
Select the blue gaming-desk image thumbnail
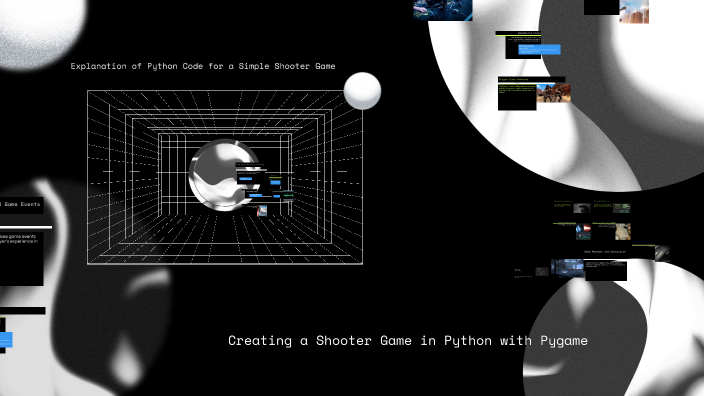(443, 10)
